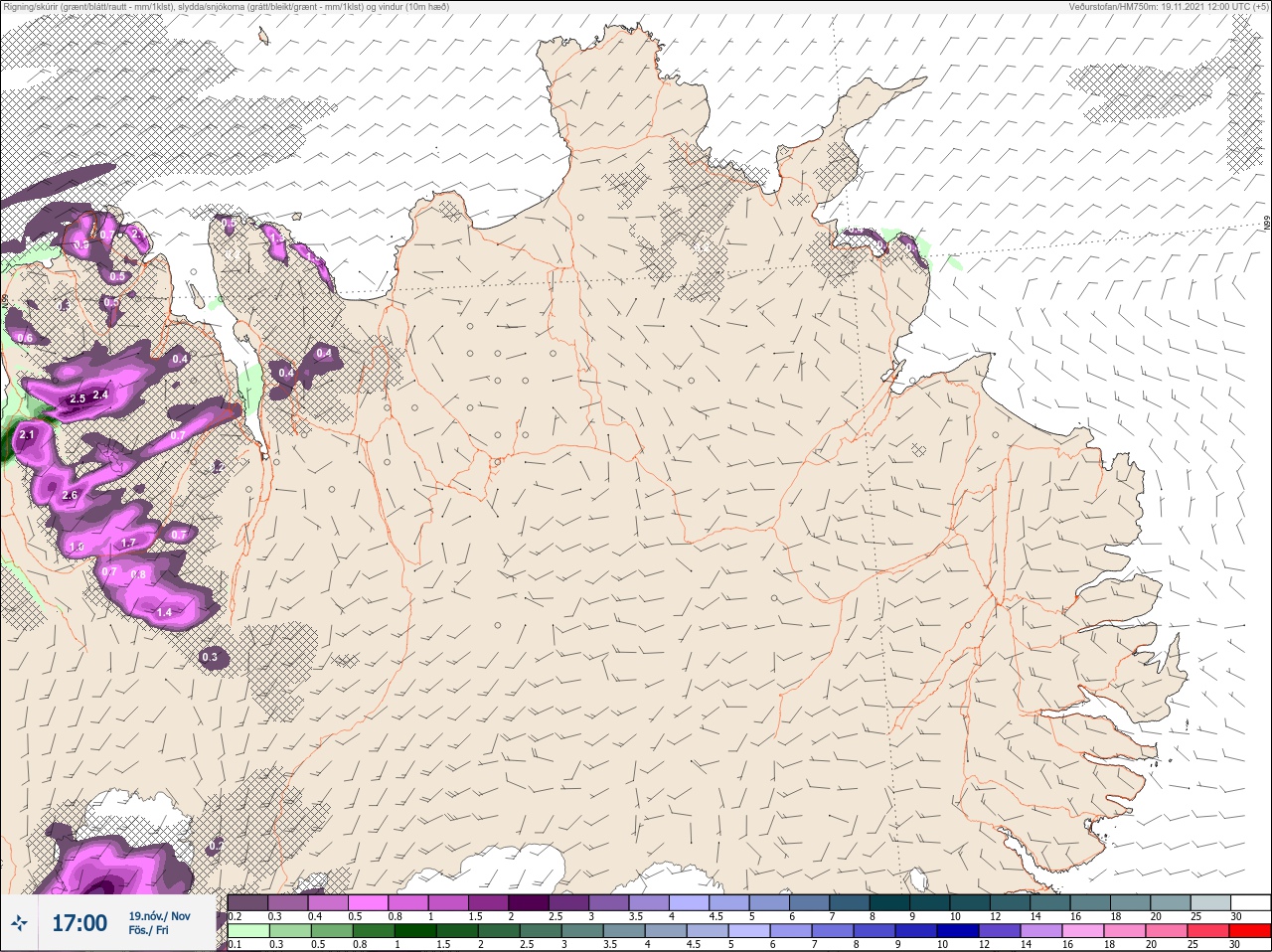Image resolution: width=1272 pixels, height=952 pixels.
Task: Click the 'Fös./ Fri' weekday text
Action: pos(148,931)
